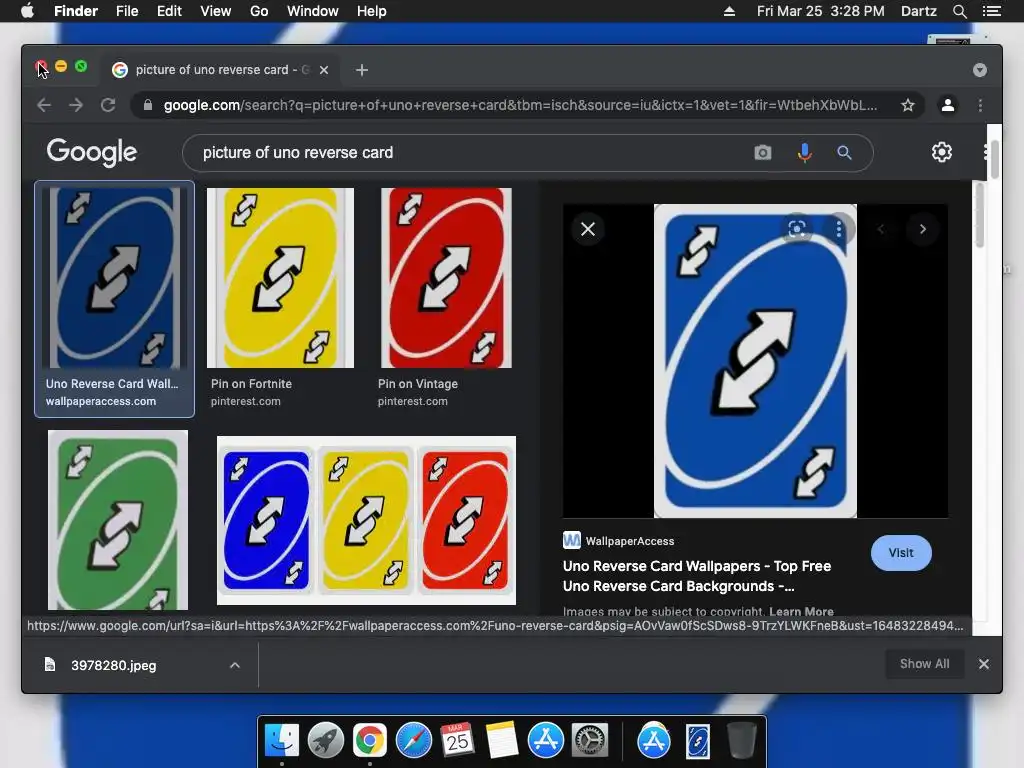Close the image preview panel
Image resolution: width=1024 pixels, height=768 pixels.
point(588,229)
